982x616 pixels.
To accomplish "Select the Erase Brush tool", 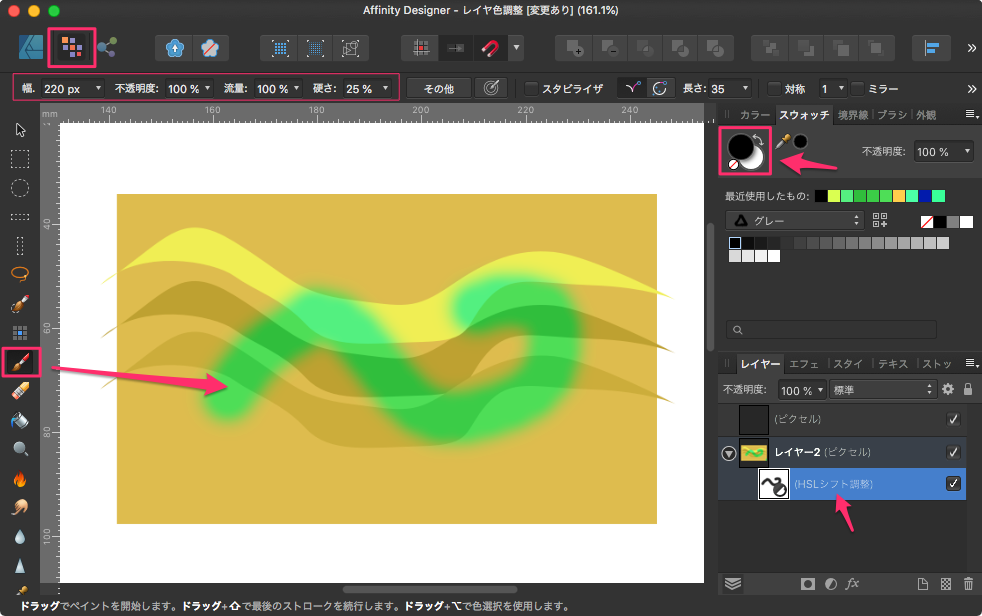I will pos(20,392).
